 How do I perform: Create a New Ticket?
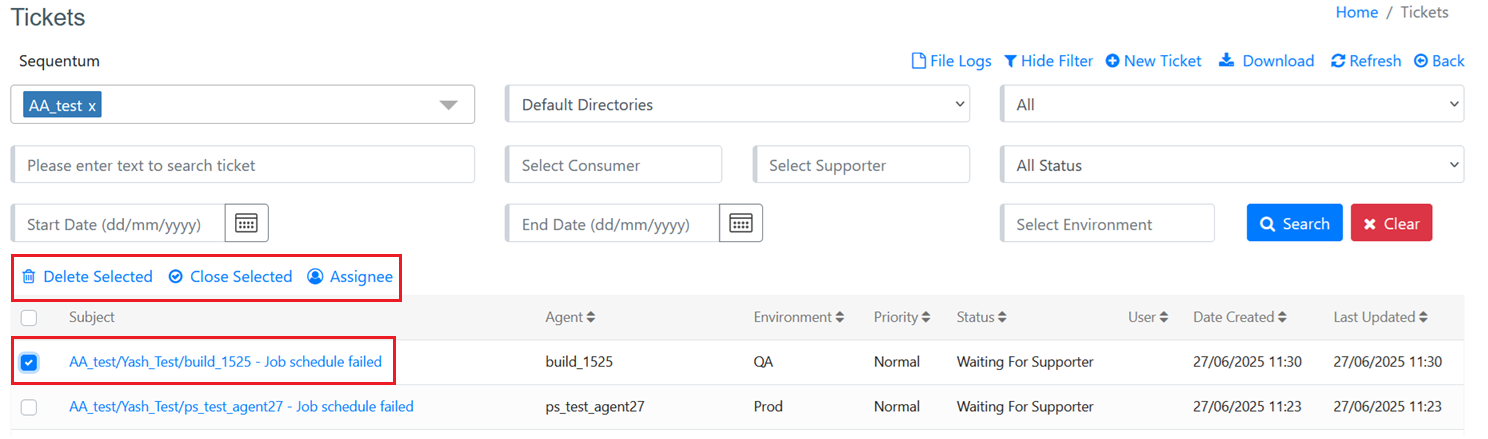pyautogui.click(x=1153, y=61)
